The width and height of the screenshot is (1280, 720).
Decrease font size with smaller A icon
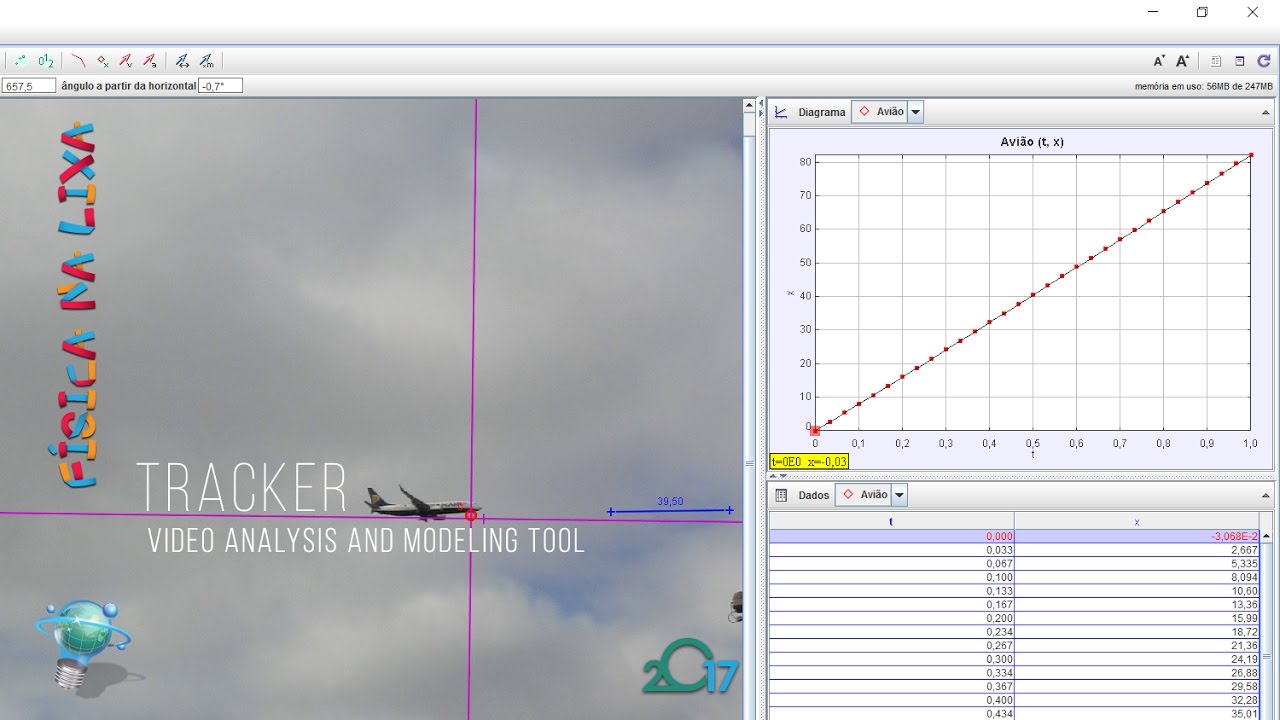pos(1159,61)
